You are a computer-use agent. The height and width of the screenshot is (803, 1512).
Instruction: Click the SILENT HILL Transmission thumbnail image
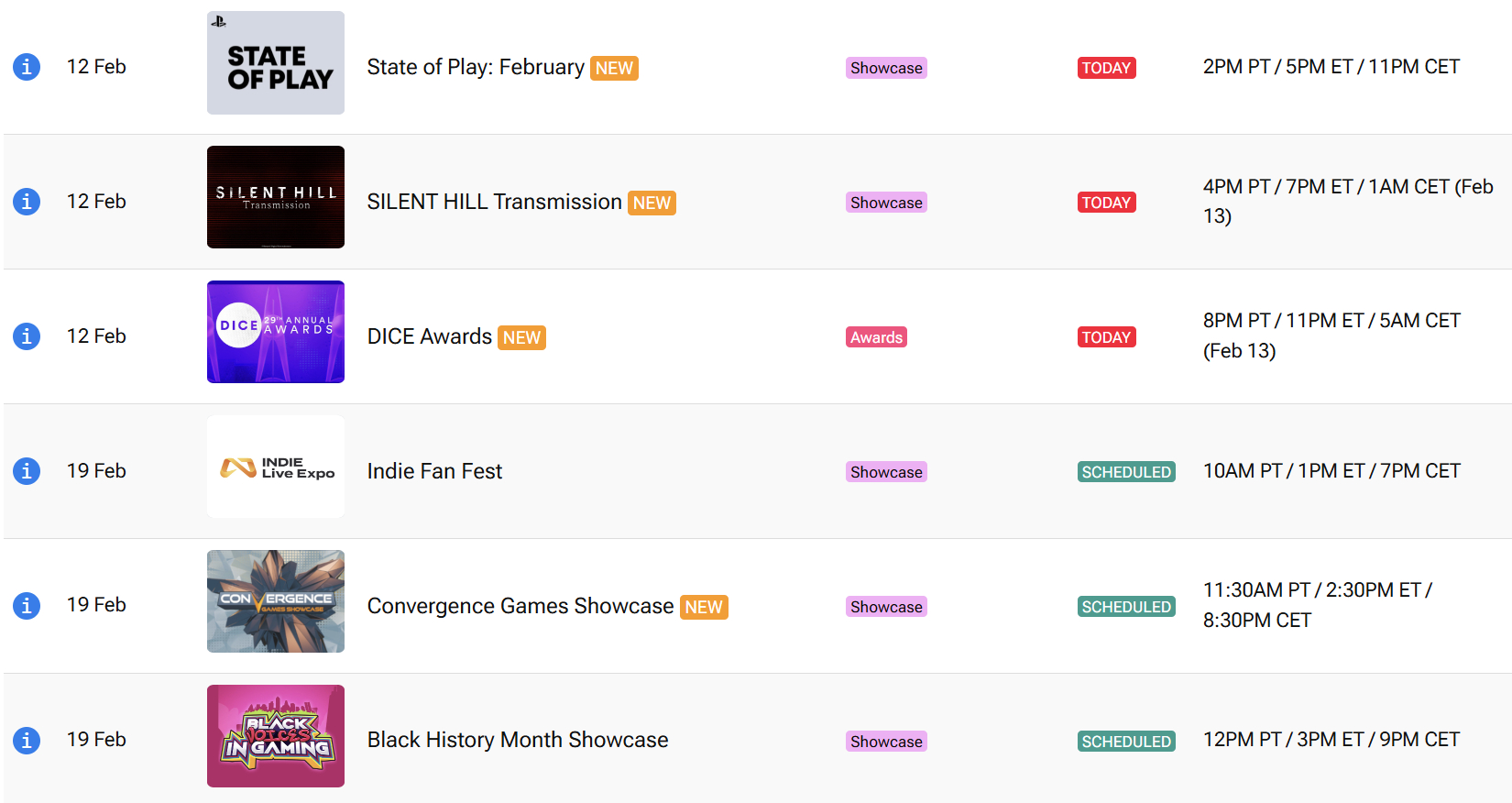[x=276, y=197]
